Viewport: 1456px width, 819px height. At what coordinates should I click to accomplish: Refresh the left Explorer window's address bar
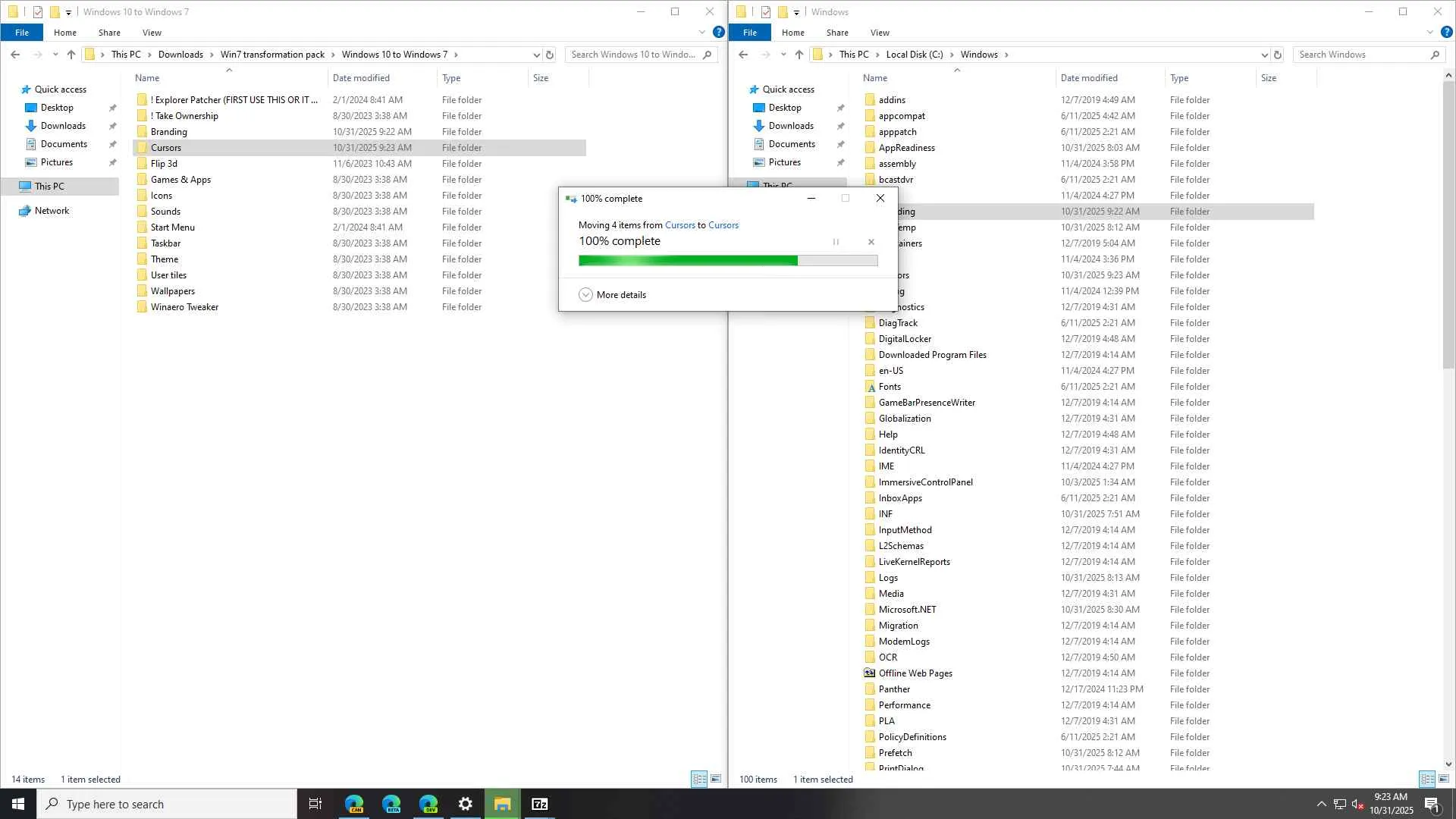click(550, 55)
